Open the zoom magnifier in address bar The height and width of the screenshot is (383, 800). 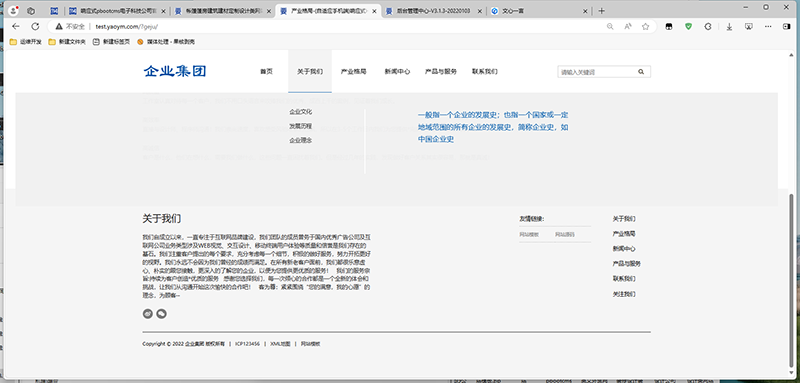tap(610, 27)
